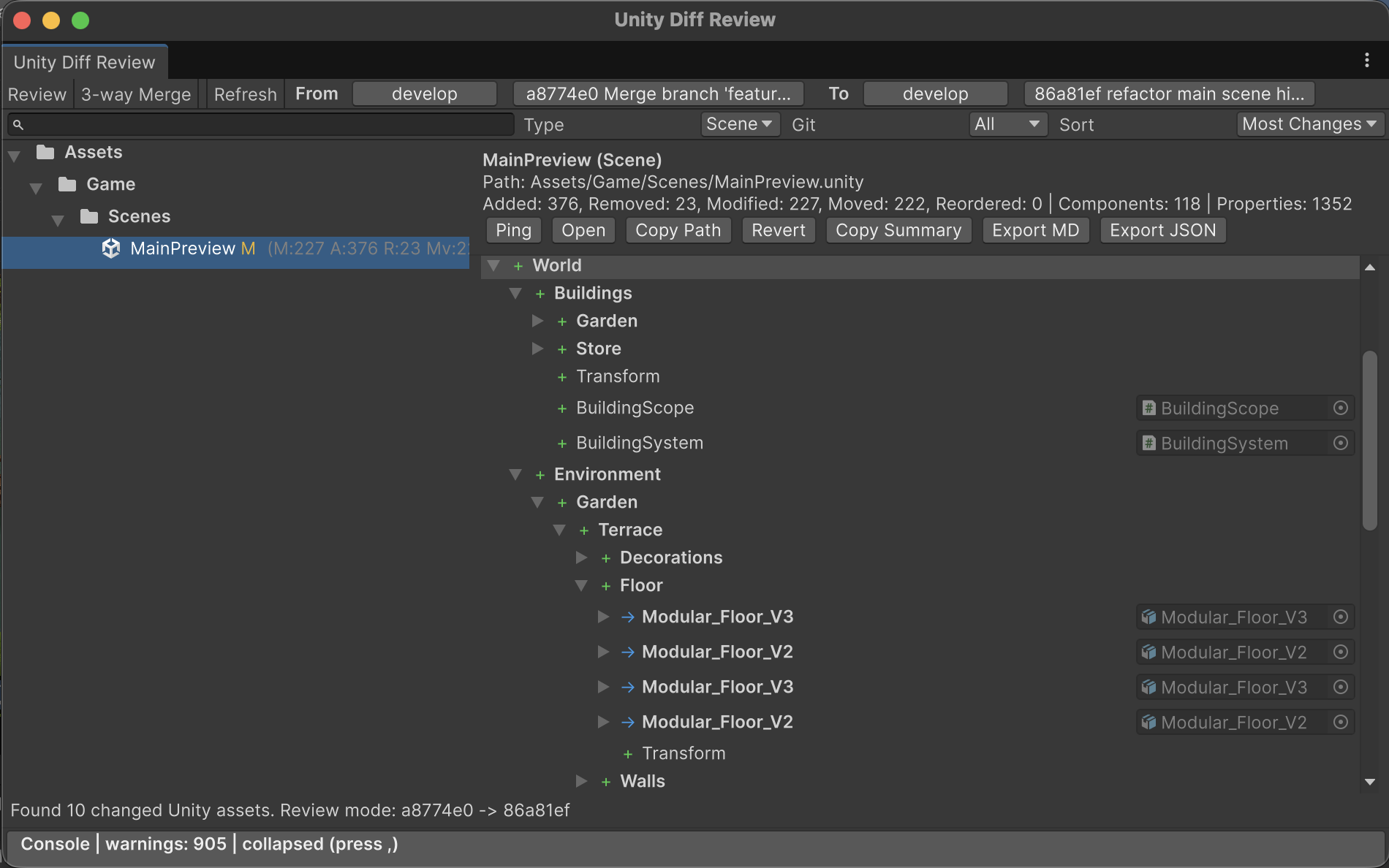Click the prefab cube icon for Modular_Floor_V3
Viewport: 1389px width, 868px height.
click(1148, 617)
